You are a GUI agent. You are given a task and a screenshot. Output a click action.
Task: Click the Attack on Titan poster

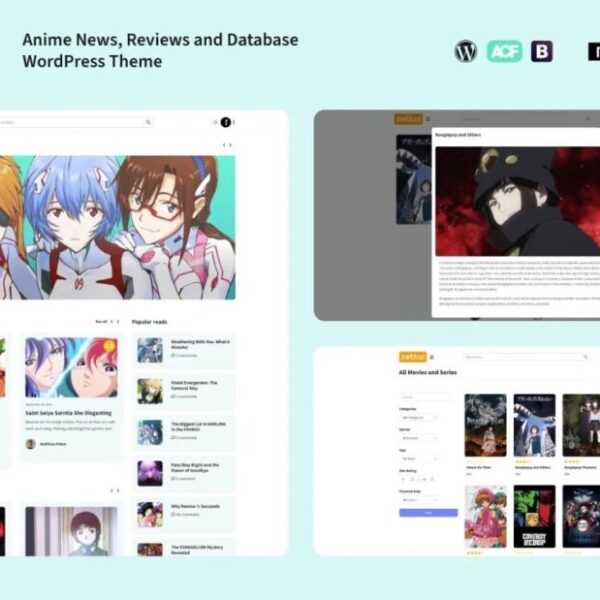[486, 425]
